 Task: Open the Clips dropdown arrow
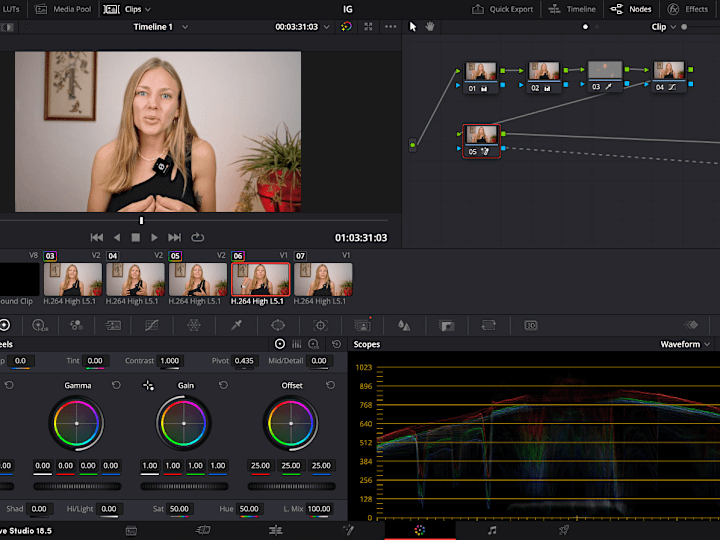[148, 9]
